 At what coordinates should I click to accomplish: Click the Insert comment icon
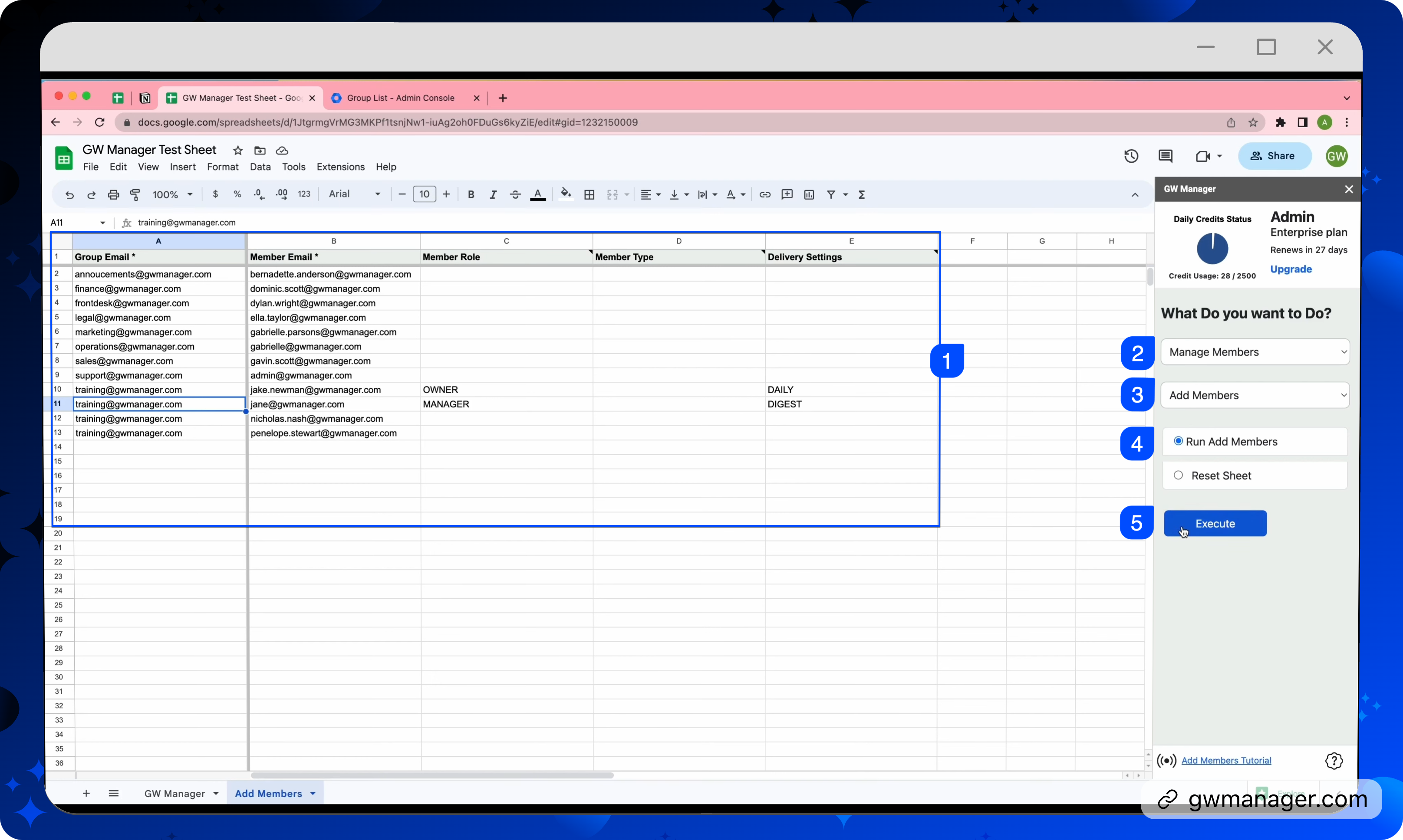point(787,194)
